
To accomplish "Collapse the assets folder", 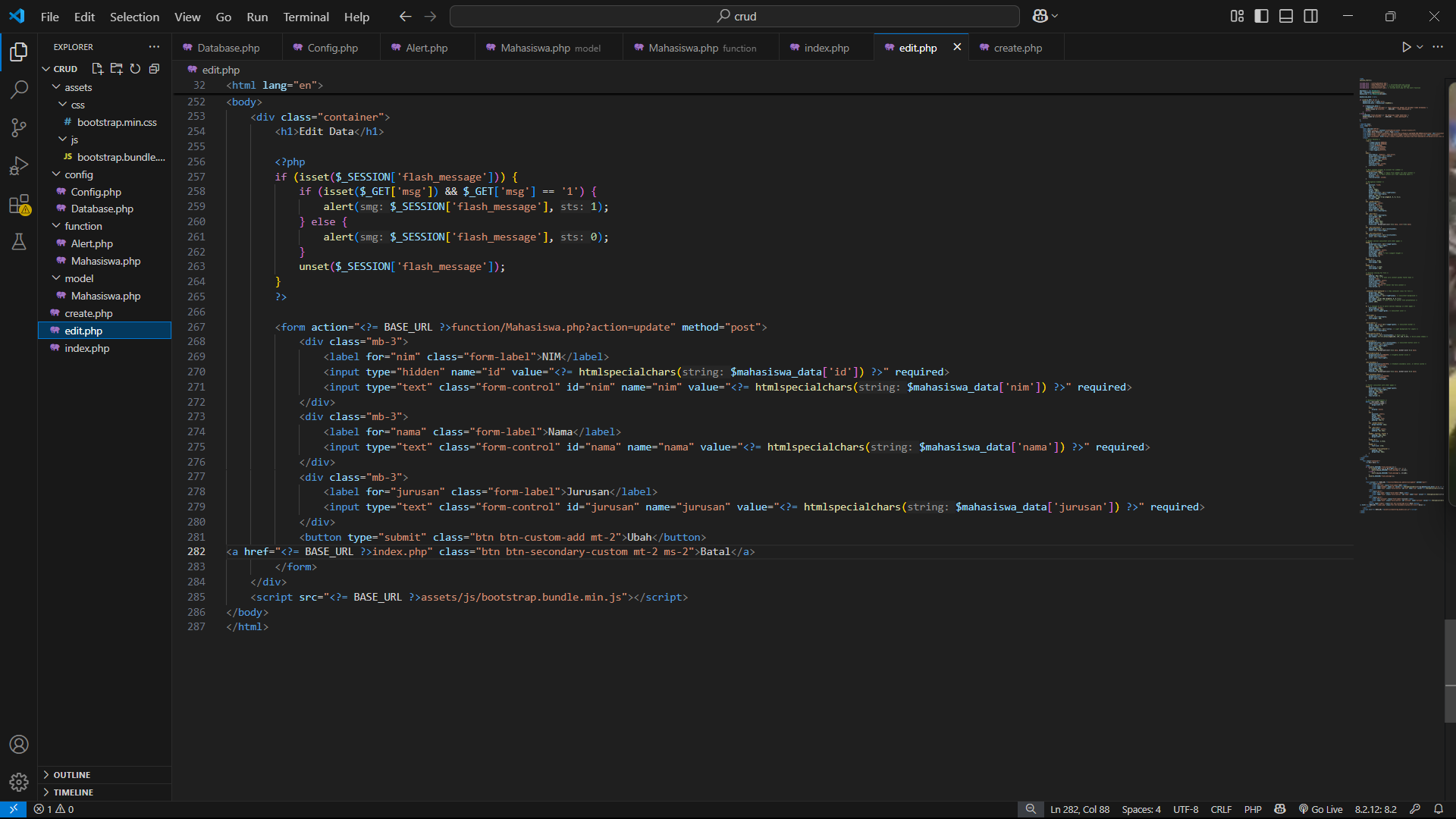I will [77, 87].
